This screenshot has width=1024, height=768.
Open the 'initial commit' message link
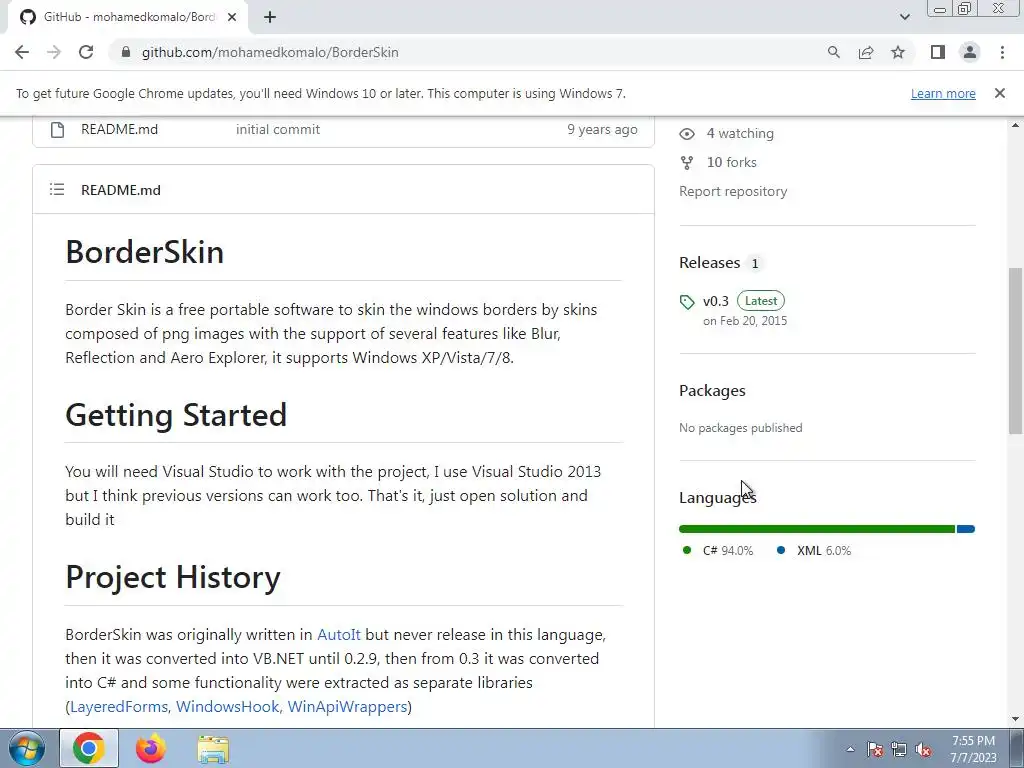click(x=278, y=129)
